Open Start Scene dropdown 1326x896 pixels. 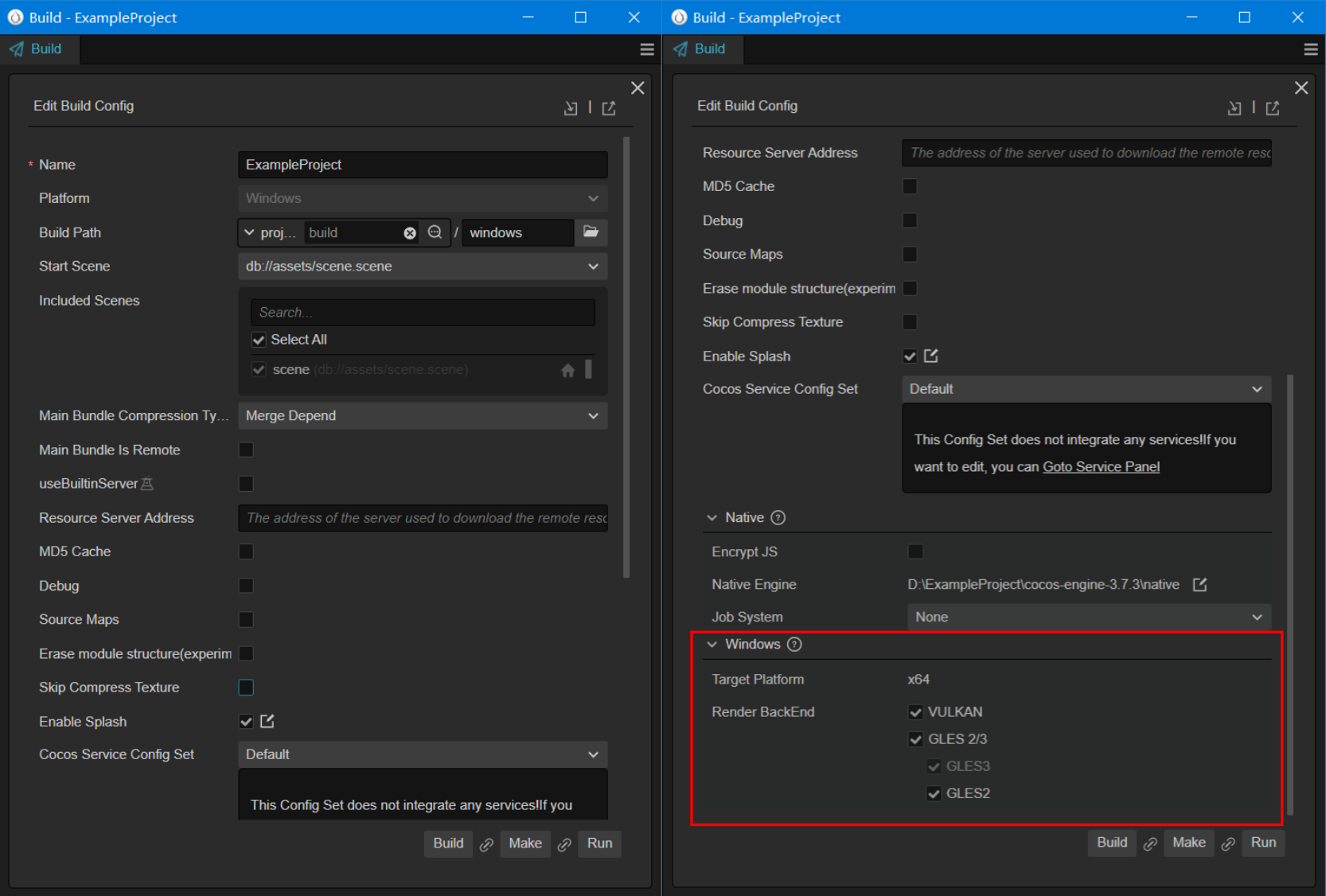pyautogui.click(x=423, y=267)
